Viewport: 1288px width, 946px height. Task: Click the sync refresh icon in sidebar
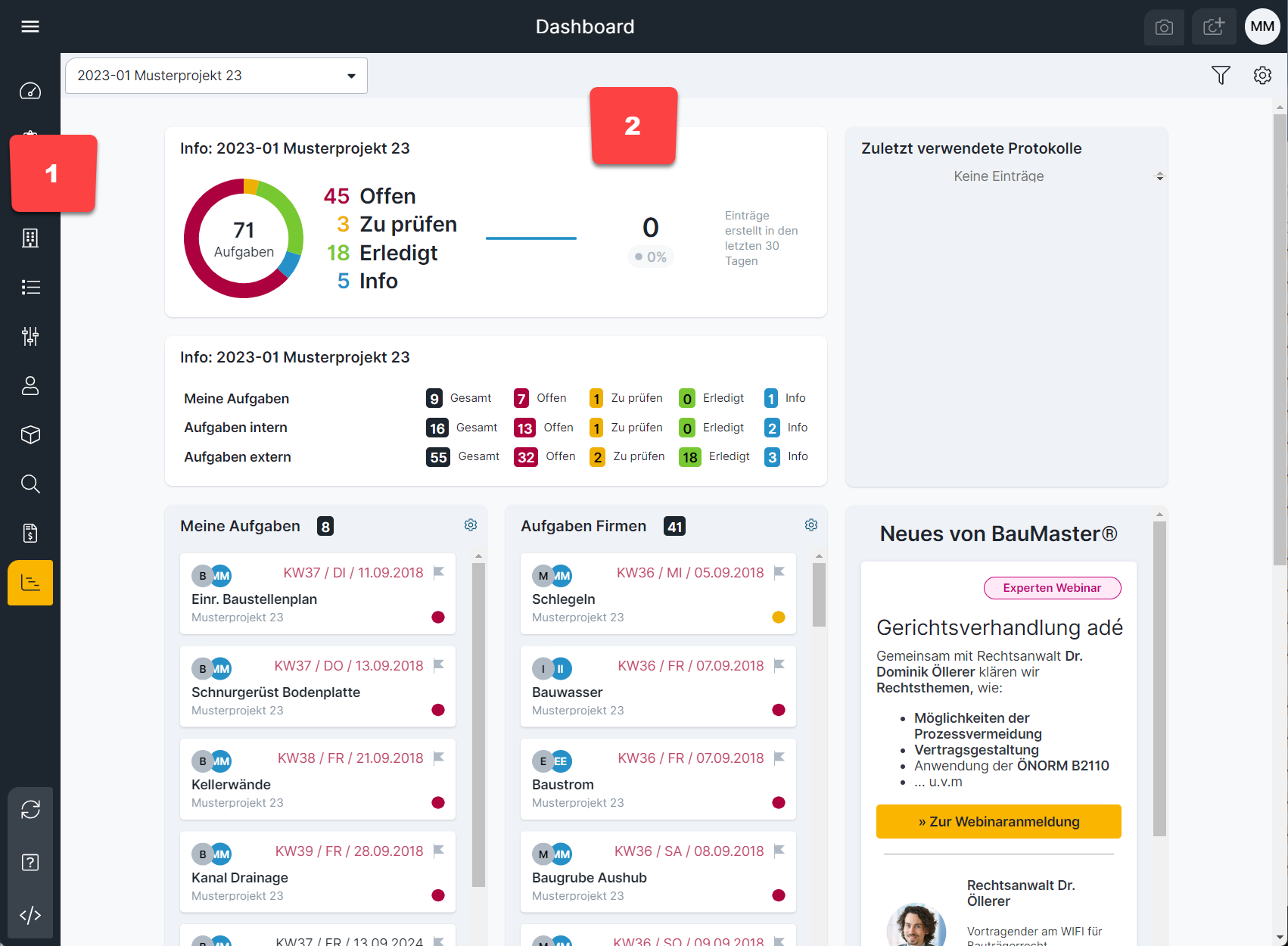30,810
